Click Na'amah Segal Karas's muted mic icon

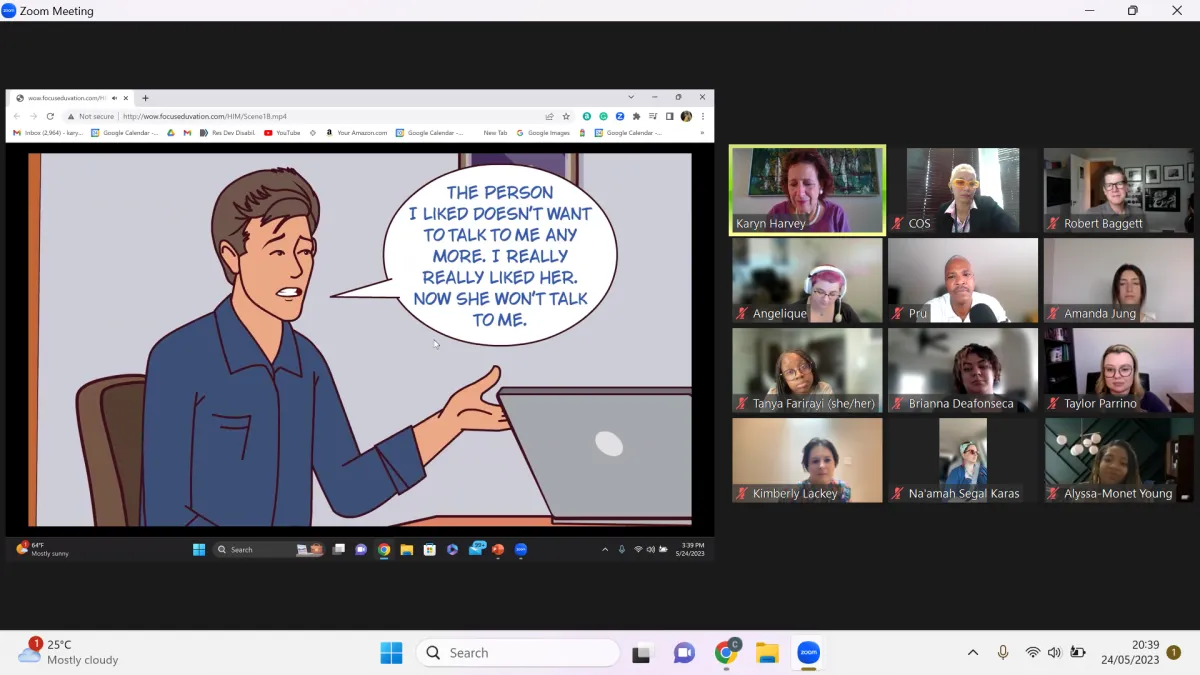click(x=898, y=494)
